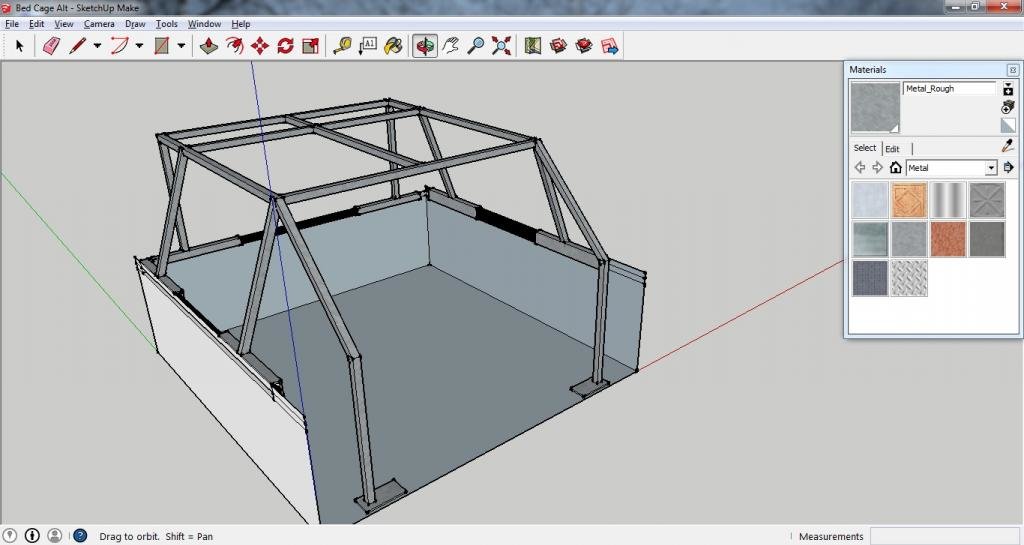This screenshot has width=1024, height=545.
Task: Open the Rectangle shape dropdown arrow
Action: pos(181,46)
